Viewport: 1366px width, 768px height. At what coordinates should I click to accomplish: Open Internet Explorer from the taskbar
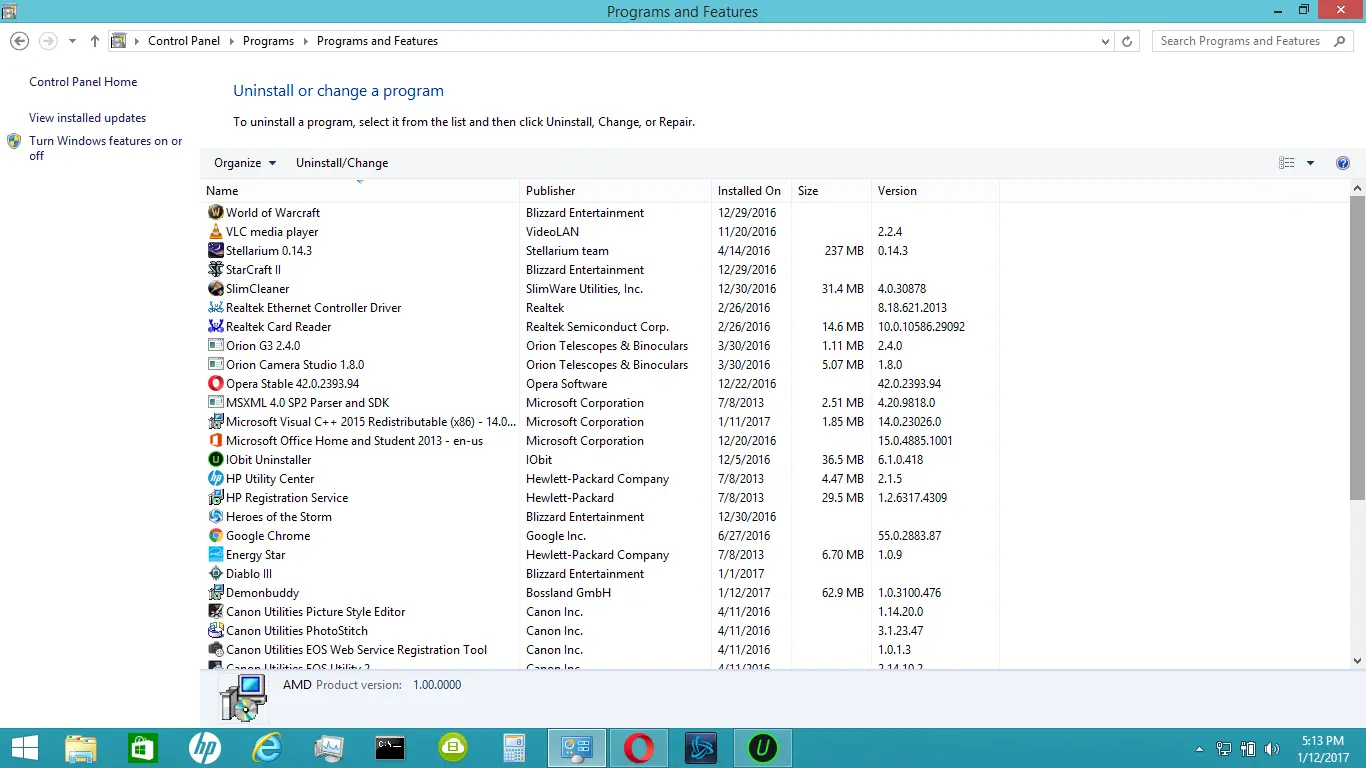(x=267, y=747)
